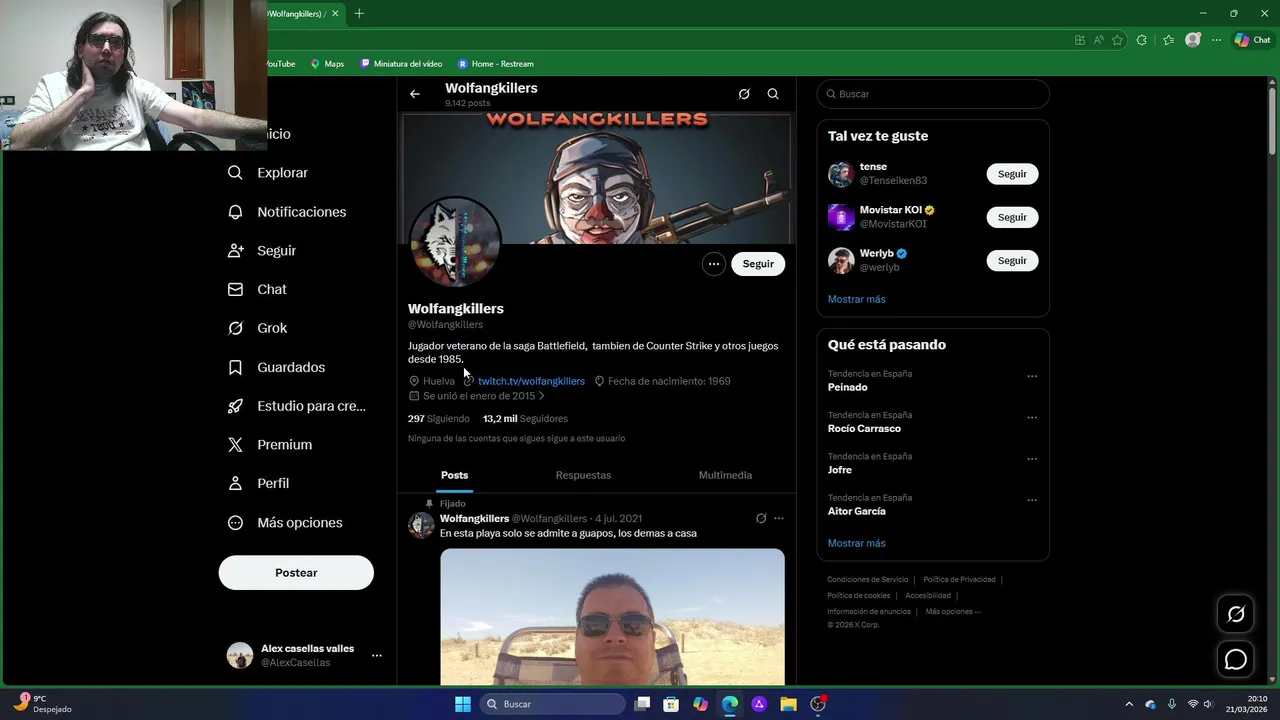Click Mostrar más under Tal vez te guste
Viewport: 1280px width, 720px height.
coord(856,299)
